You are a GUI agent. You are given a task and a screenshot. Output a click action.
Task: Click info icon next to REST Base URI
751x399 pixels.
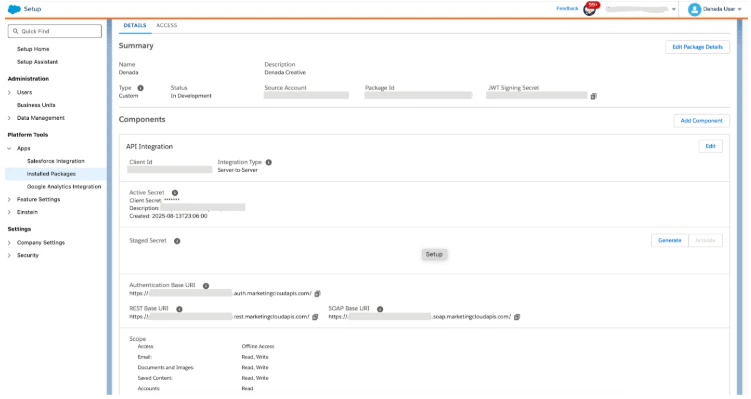click(x=179, y=309)
